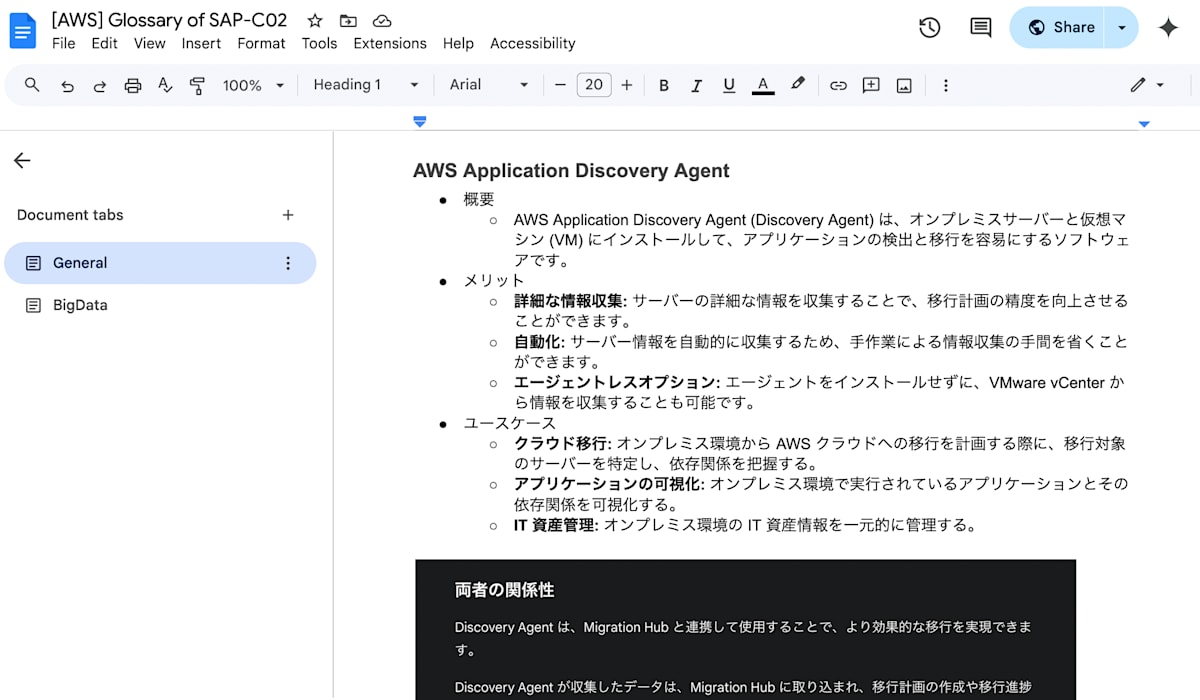Screen dimensions: 1200x700
Task: Click the right indent ruler marker
Action: click(1144, 123)
